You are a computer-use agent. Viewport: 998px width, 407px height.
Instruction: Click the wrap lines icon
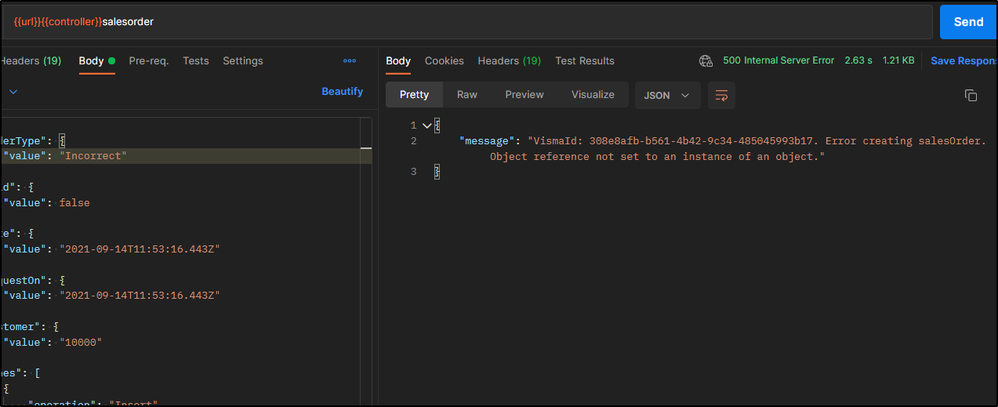pyautogui.click(x=721, y=95)
